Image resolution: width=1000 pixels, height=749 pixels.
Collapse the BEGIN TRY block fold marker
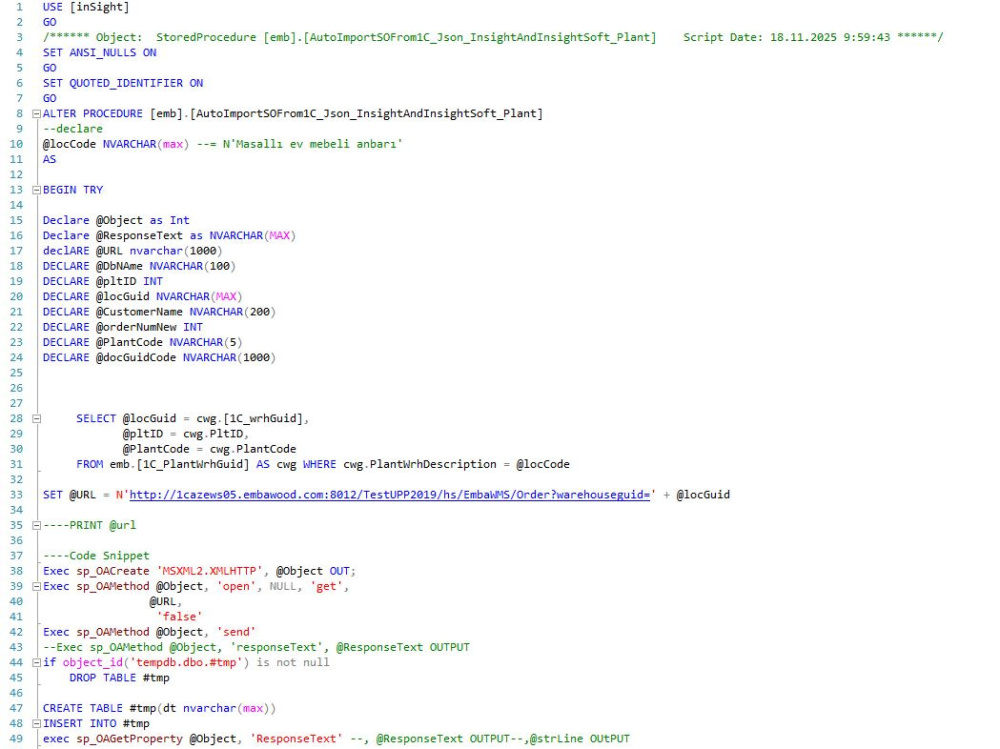click(x=36, y=190)
